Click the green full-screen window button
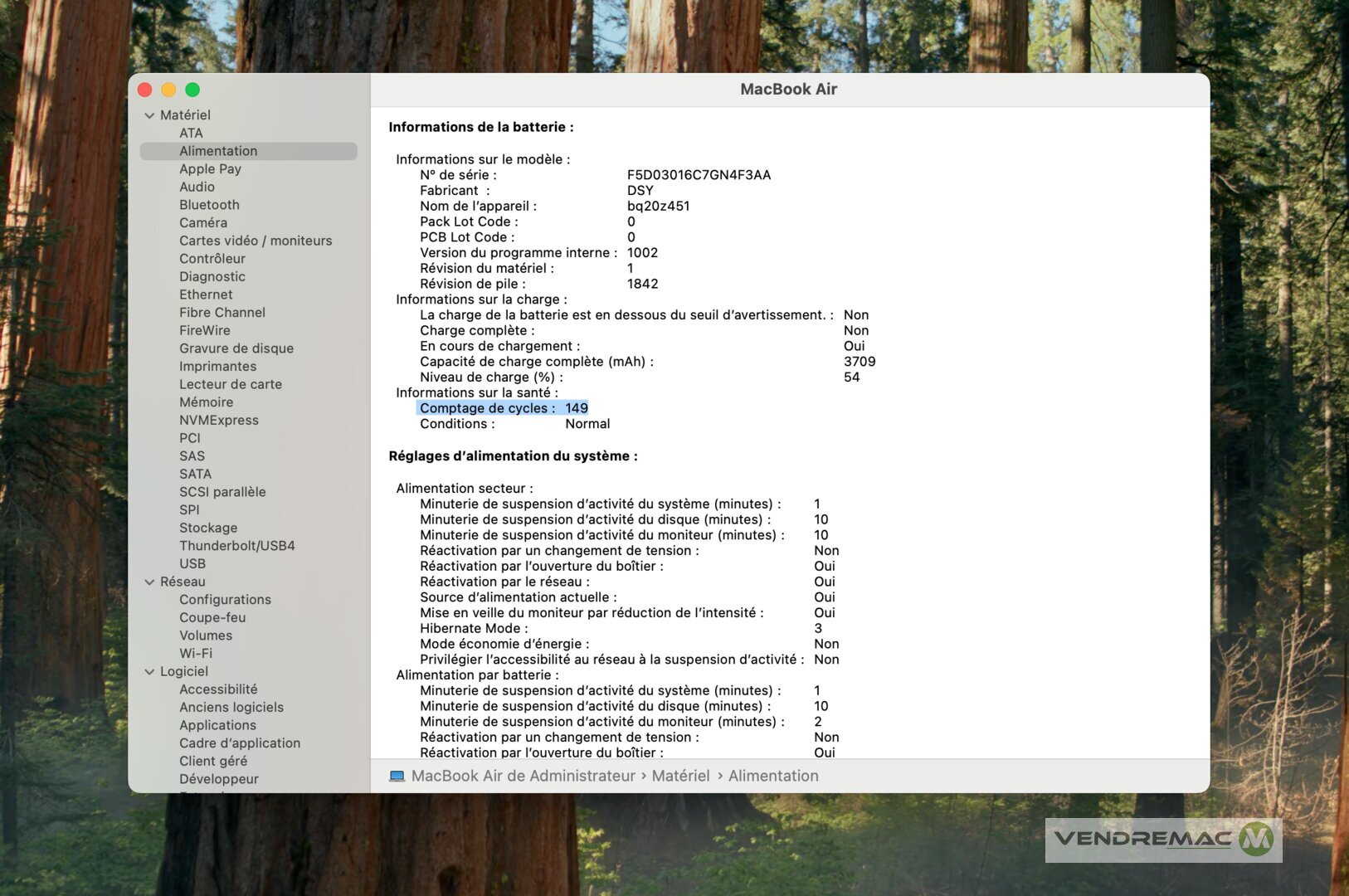 (x=192, y=90)
